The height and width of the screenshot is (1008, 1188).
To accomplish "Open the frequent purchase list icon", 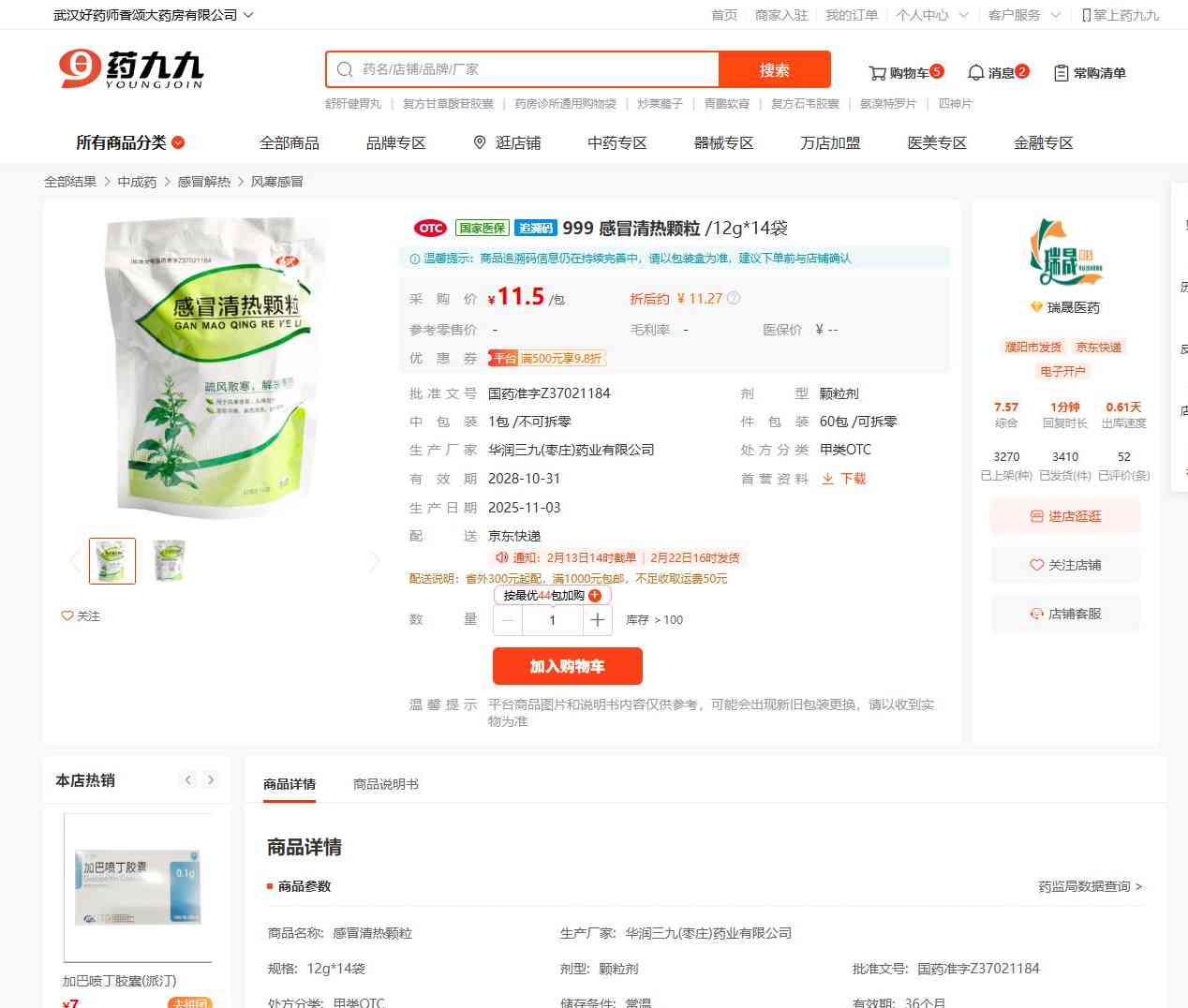I will click(1061, 73).
